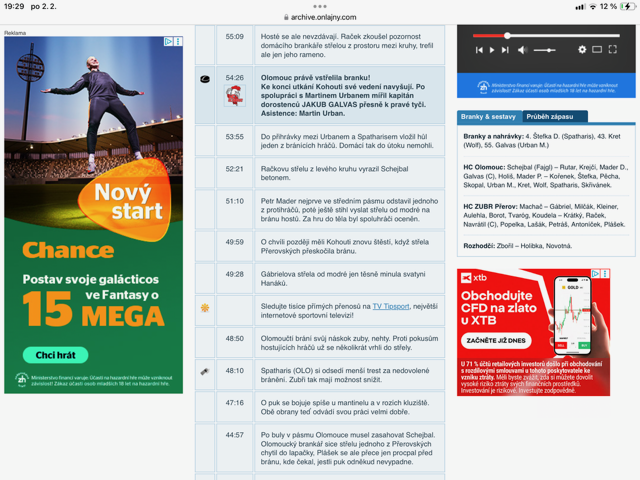
Task: Open options menu on XTB ad
Action: click(x=605, y=274)
